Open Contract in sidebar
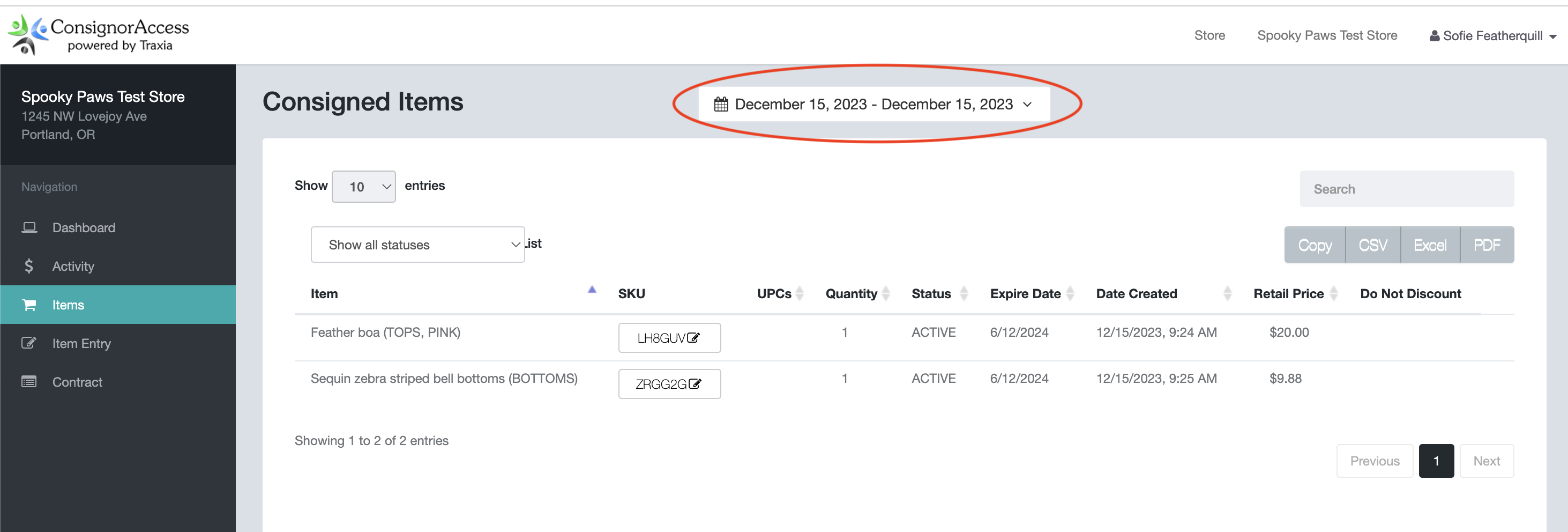 click(118, 382)
